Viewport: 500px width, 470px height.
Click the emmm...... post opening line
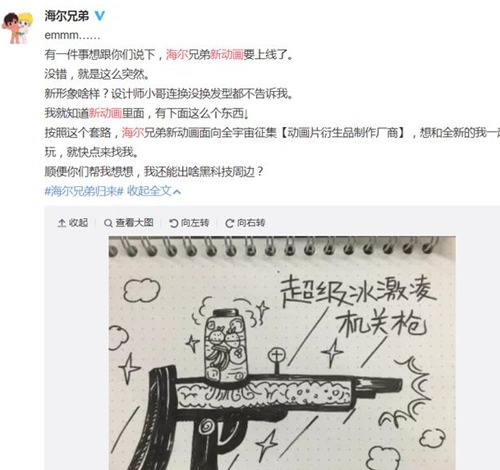pos(72,35)
